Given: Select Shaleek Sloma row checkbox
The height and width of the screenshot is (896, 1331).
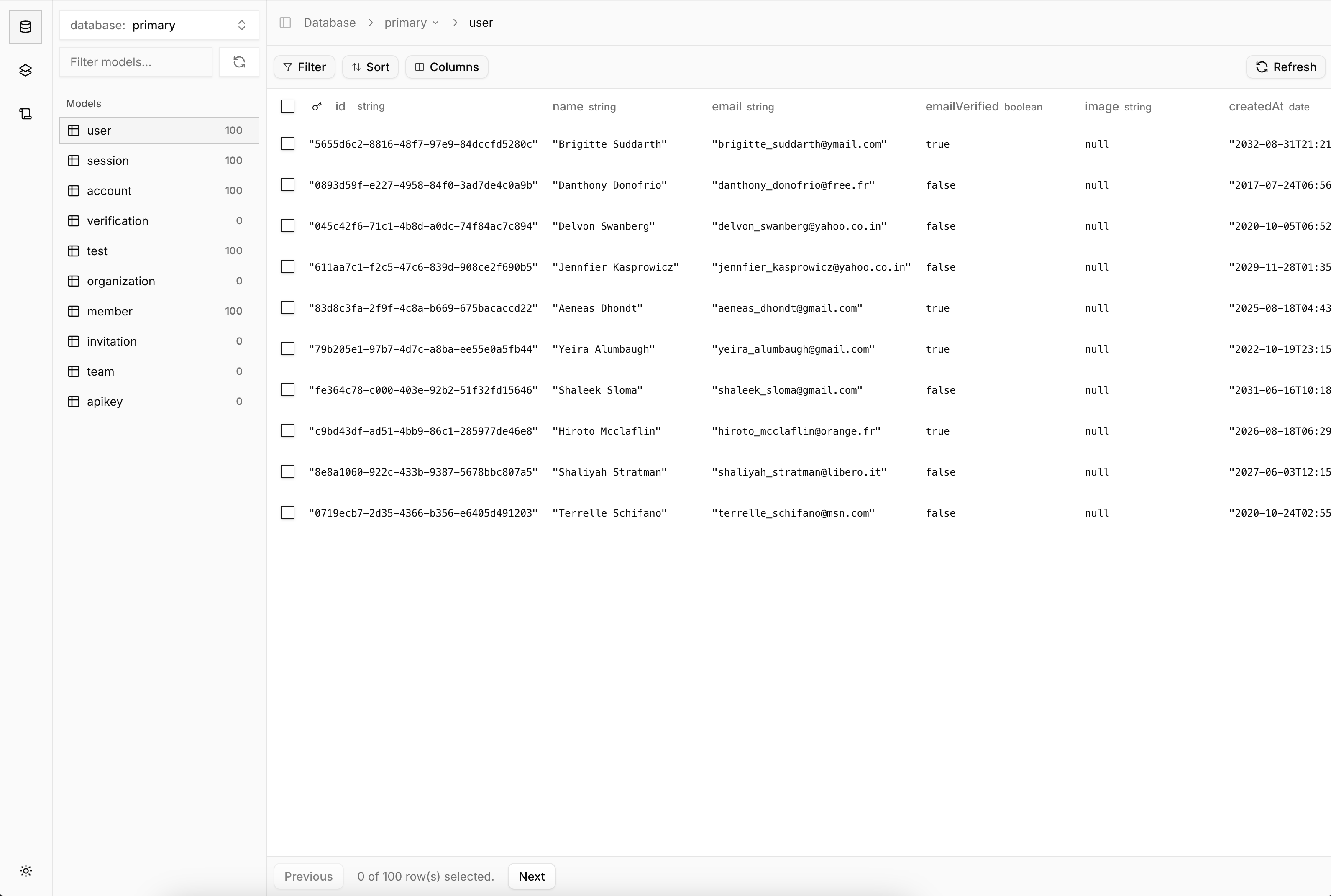Looking at the screenshot, I should 288,390.
